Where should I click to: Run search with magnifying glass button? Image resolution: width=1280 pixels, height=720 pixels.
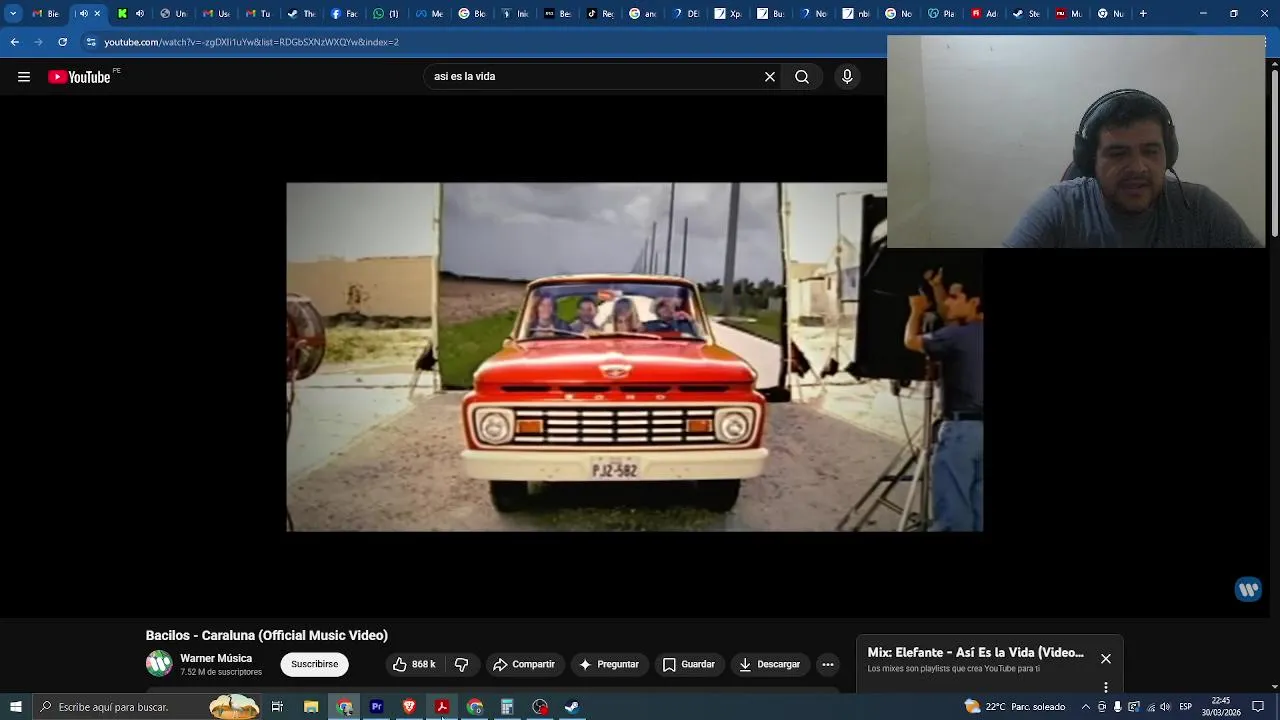(x=802, y=77)
